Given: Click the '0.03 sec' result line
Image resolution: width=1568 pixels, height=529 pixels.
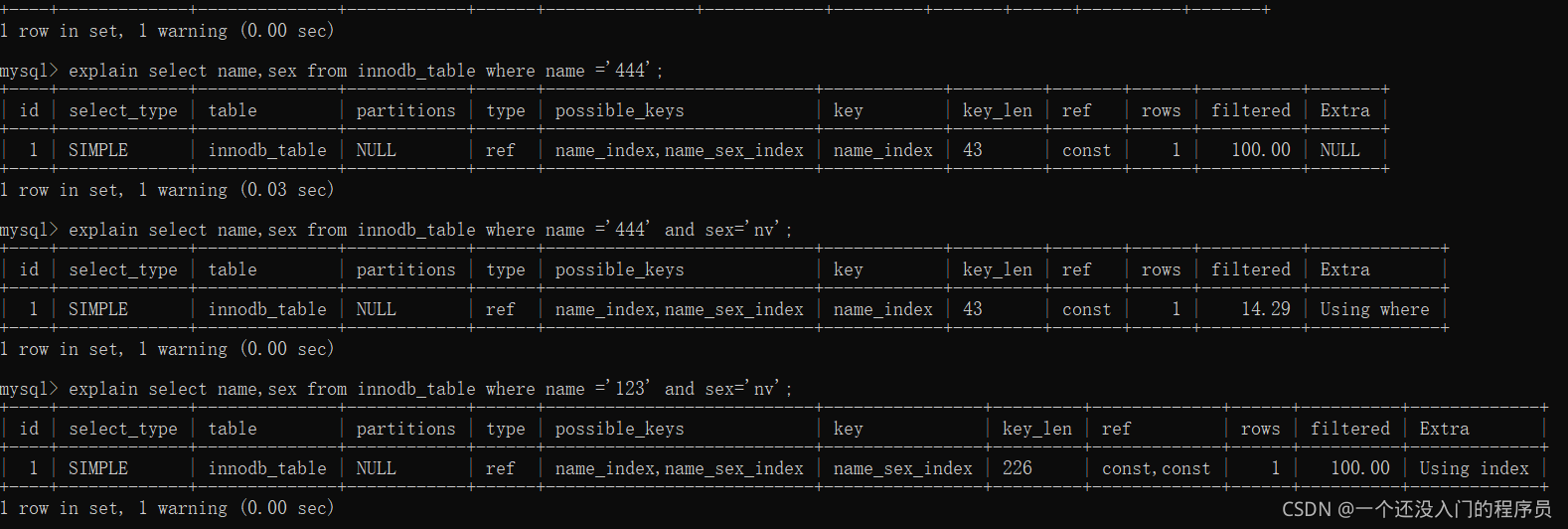Looking at the screenshot, I should 167,190.
